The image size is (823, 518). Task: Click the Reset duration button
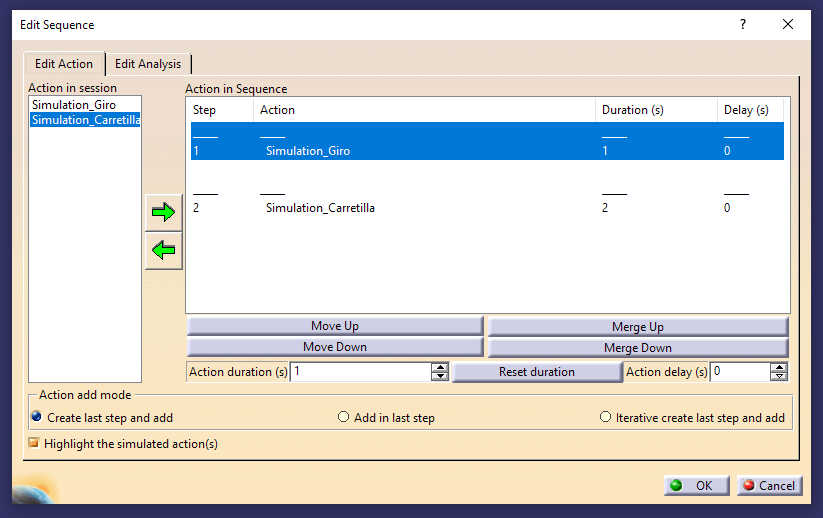point(537,372)
